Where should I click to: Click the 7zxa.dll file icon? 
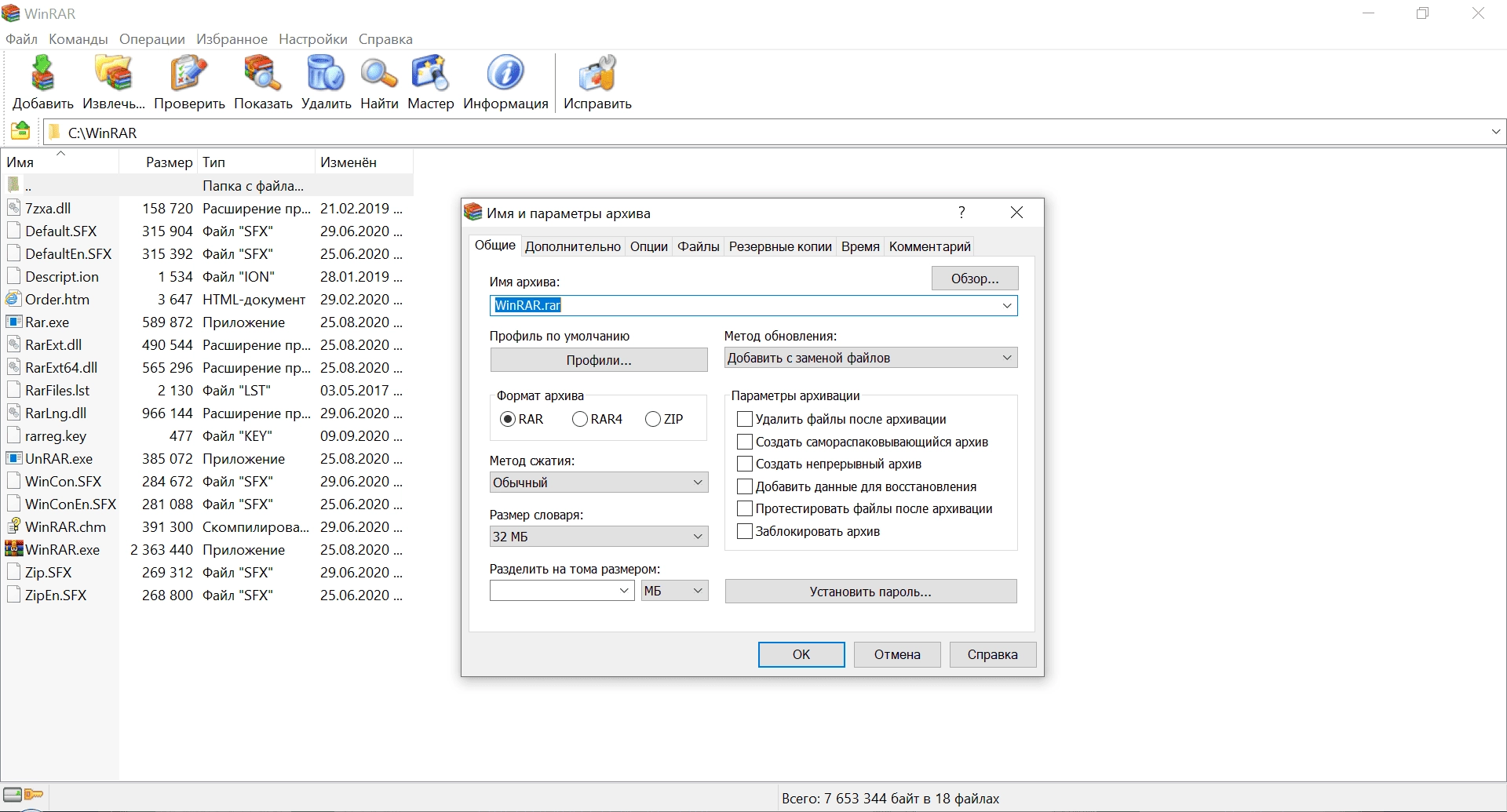13,208
